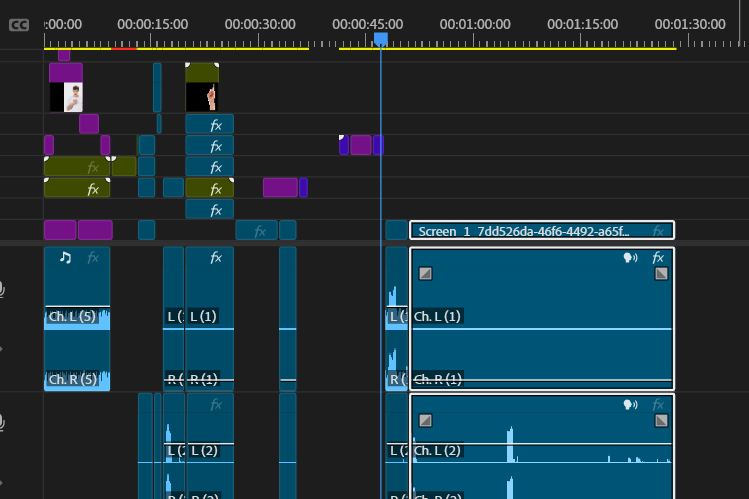Click the fade-in handle on the Ch. L (1) clip

pyautogui.click(x=425, y=274)
